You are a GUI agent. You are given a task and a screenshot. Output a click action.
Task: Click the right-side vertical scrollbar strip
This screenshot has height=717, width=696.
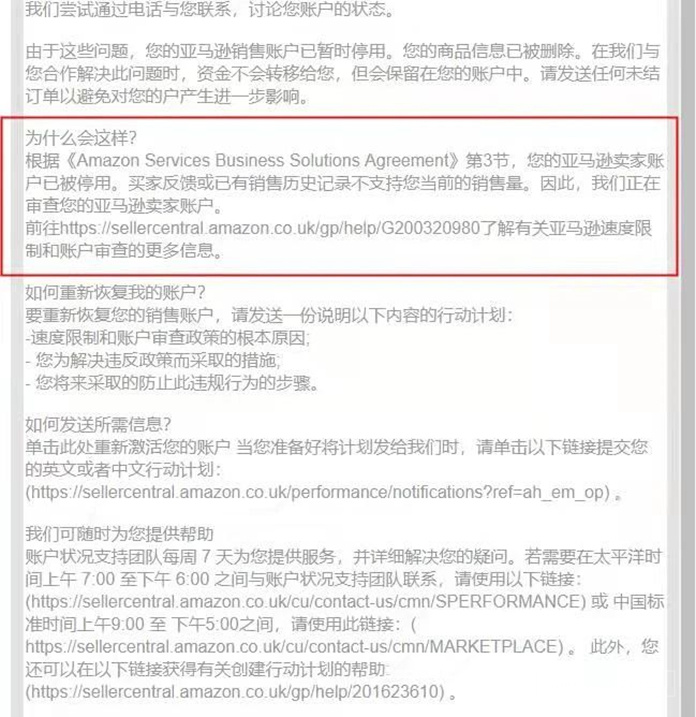click(688, 358)
